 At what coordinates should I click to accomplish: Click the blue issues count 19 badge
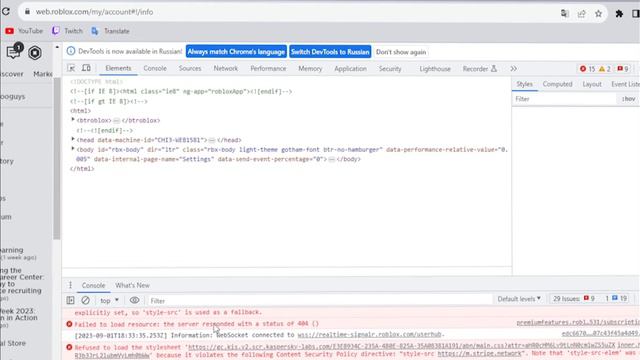[620, 299]
